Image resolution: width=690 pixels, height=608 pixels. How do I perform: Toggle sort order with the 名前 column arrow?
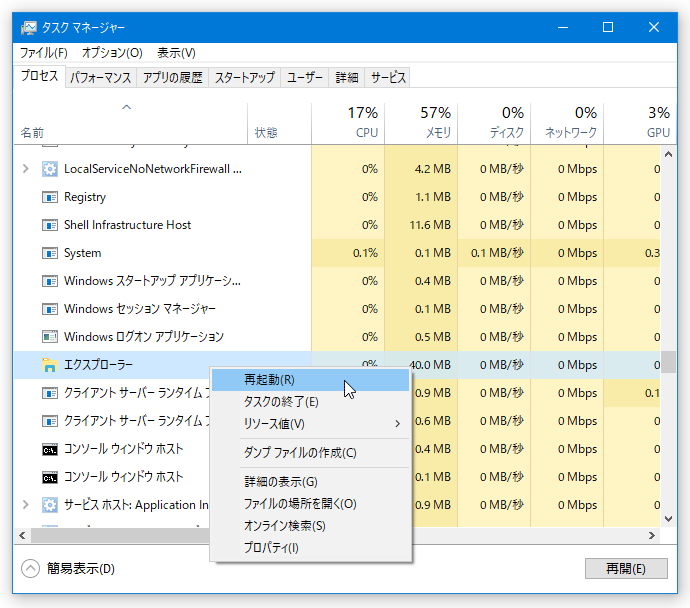[x=127, y=107]
